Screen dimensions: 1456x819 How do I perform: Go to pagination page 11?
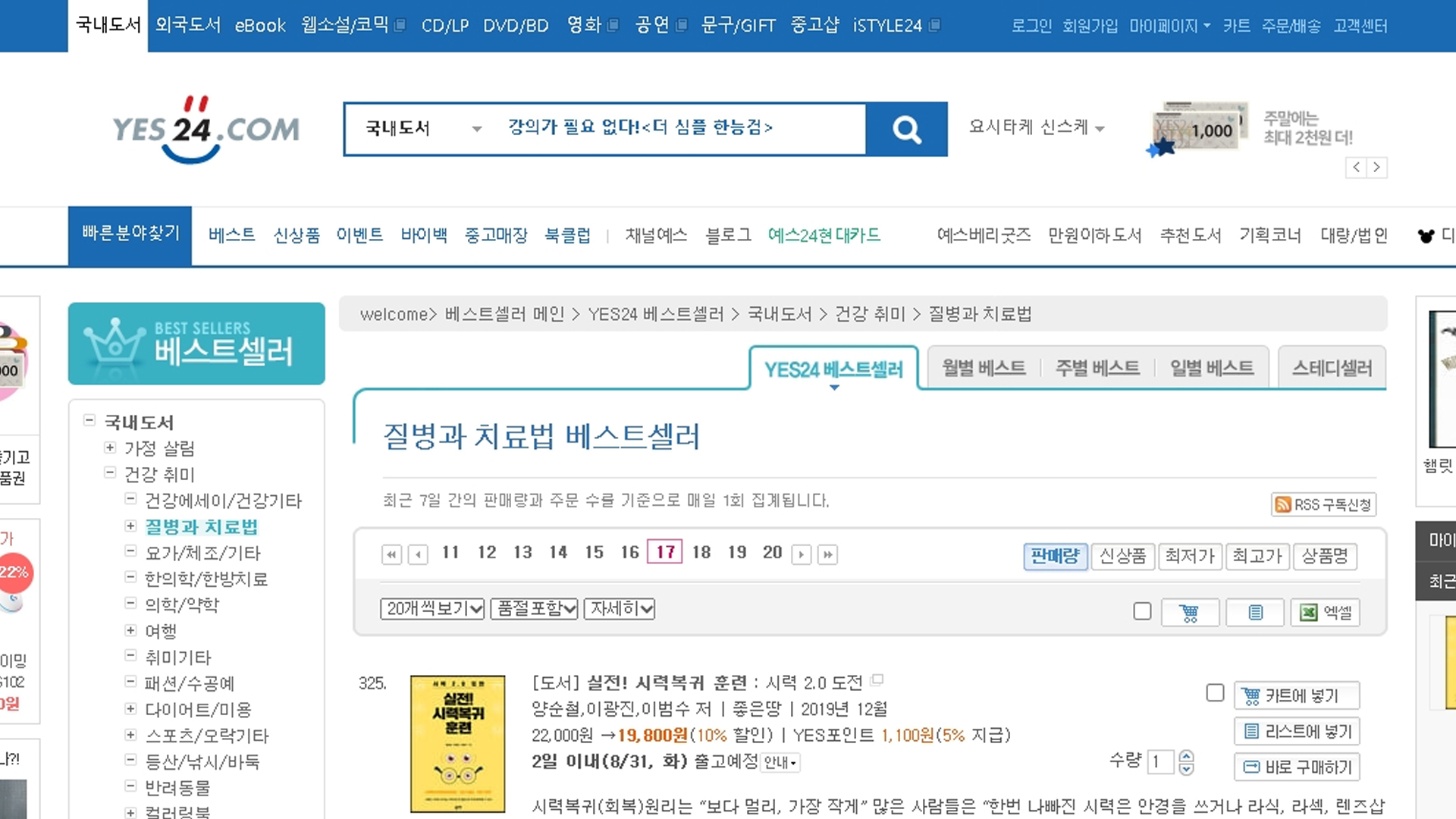[450, 552]
